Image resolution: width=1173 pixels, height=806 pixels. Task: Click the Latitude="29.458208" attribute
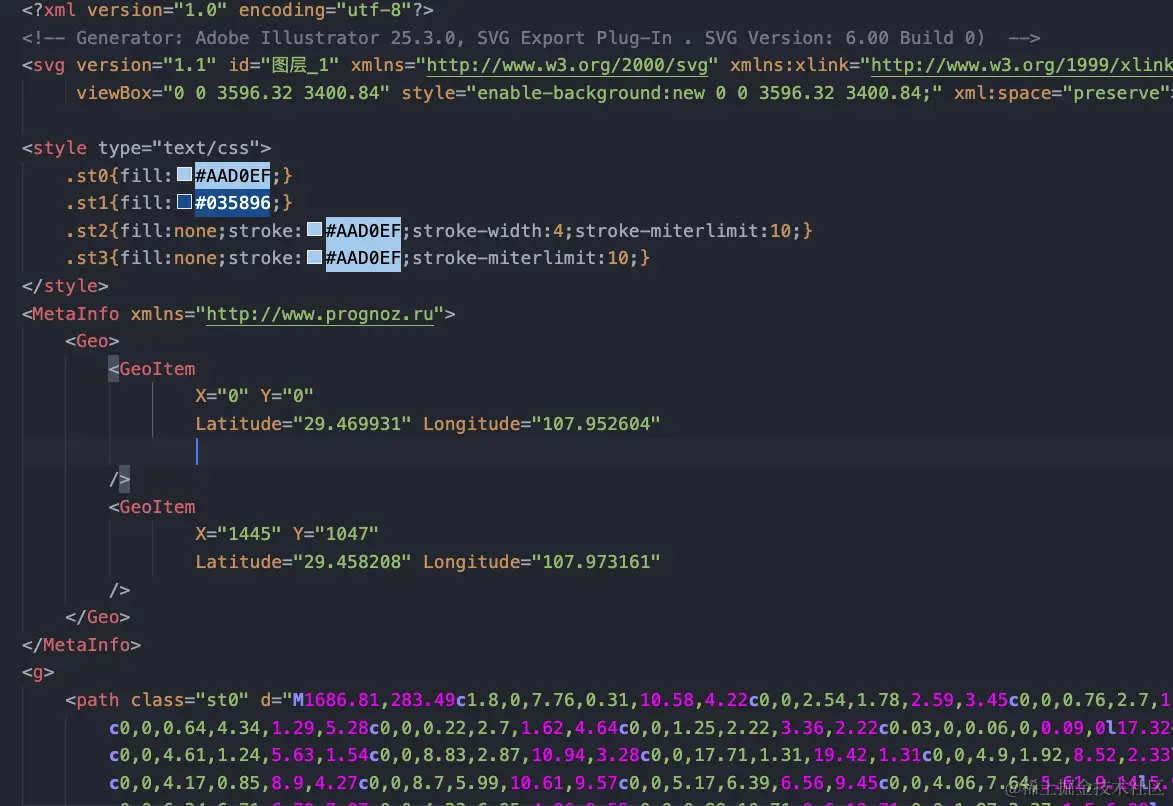(x=303, y=561)
